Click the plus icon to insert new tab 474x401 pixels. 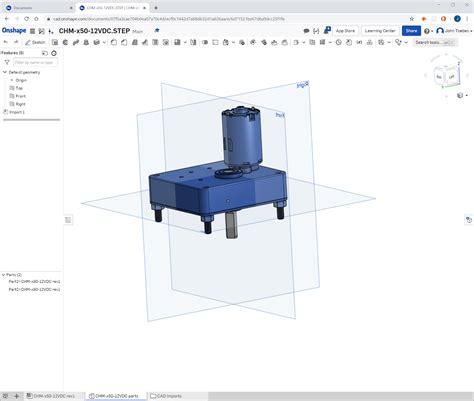point(16,396)
